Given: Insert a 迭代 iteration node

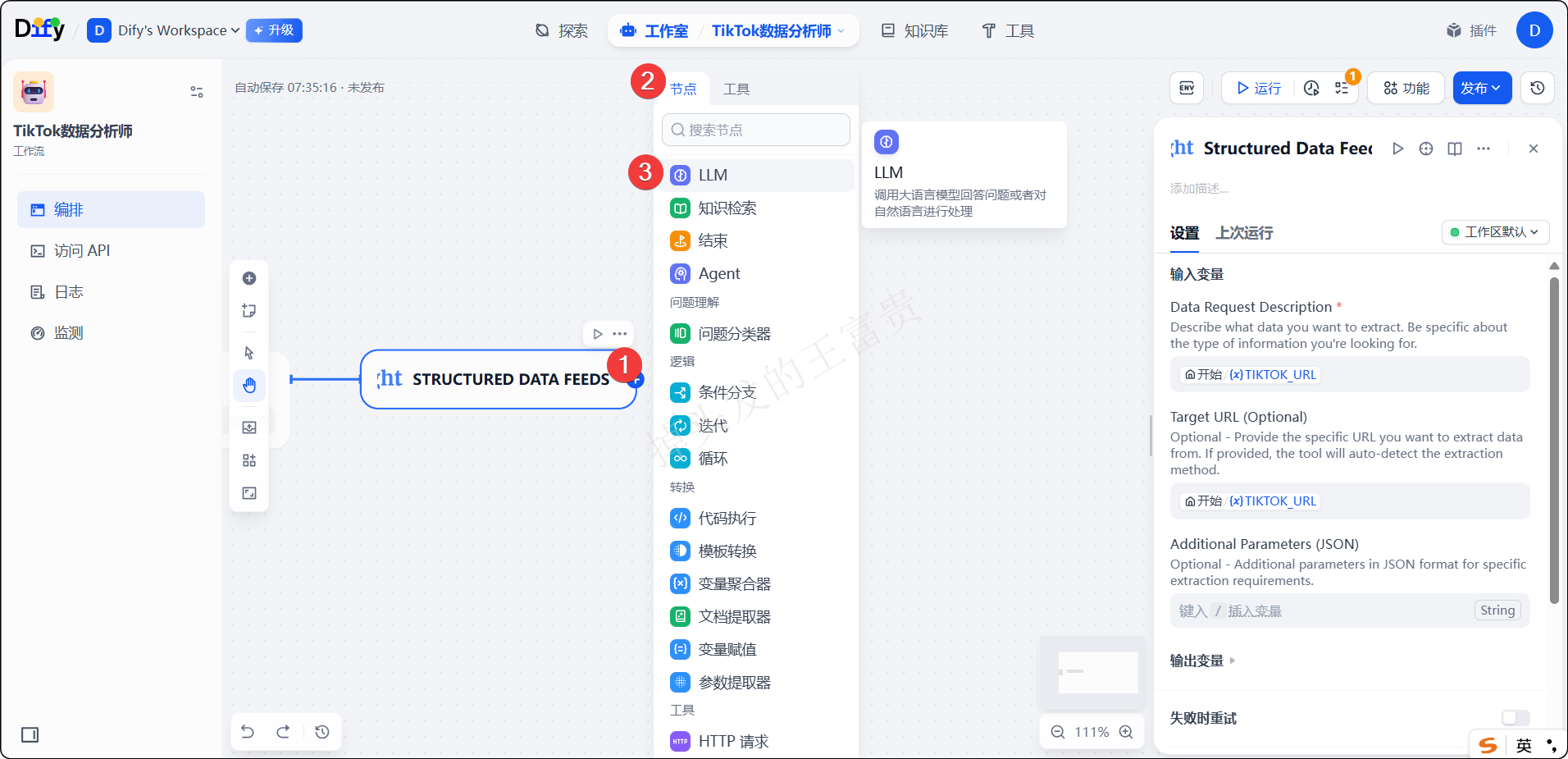Looking at the screenshot, I should pyautogui.click(x=758, y=425).
